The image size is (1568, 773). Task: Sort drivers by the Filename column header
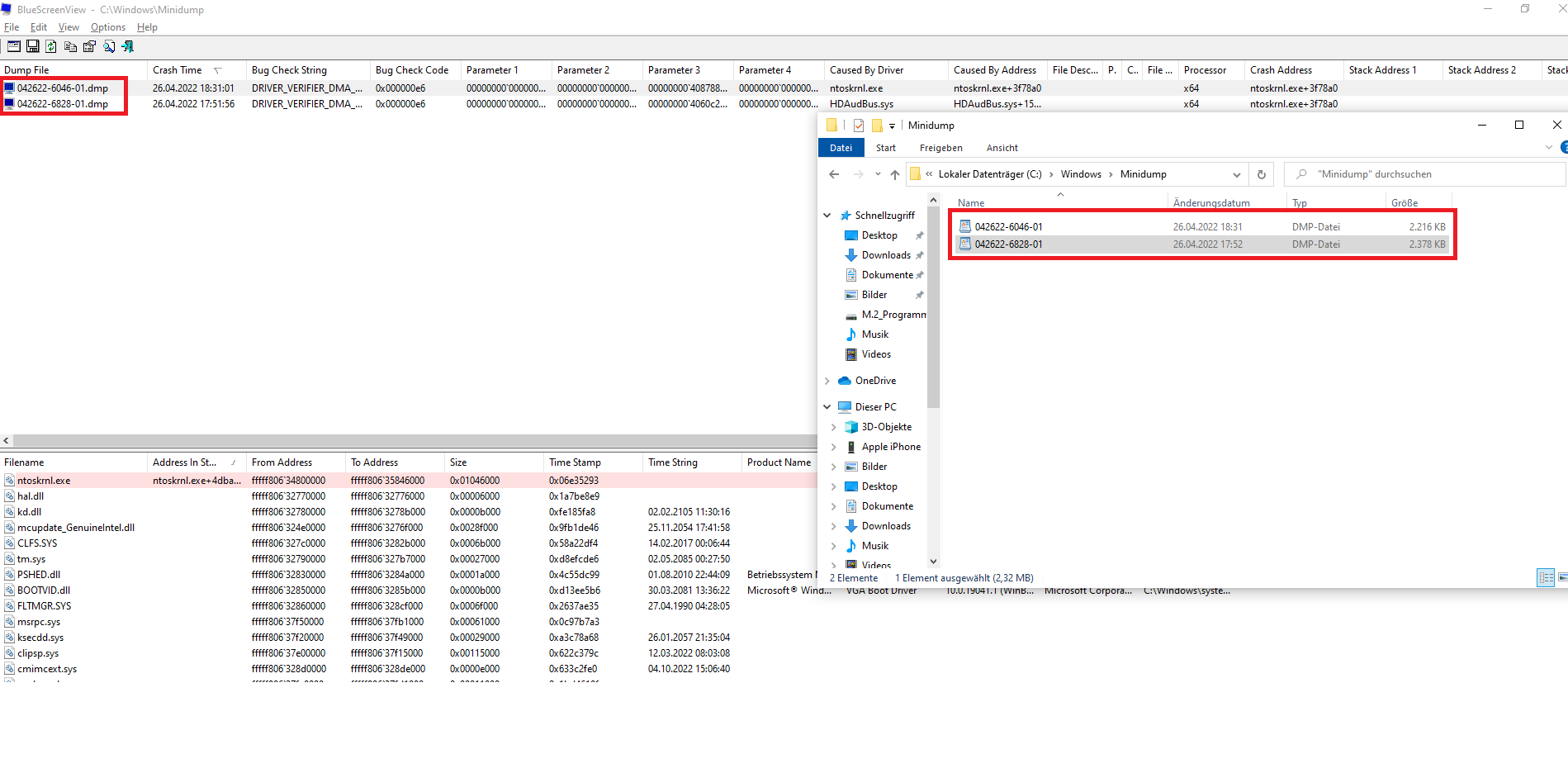pos(24,462)
